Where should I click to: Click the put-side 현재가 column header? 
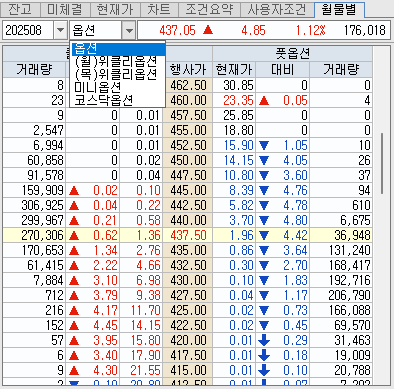click(234, 70)
